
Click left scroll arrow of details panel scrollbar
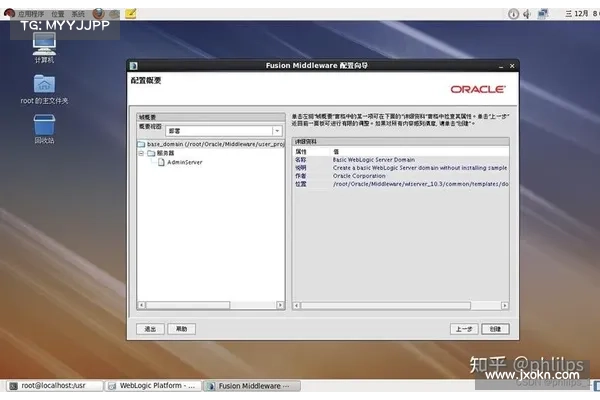(x=297, y=305)
